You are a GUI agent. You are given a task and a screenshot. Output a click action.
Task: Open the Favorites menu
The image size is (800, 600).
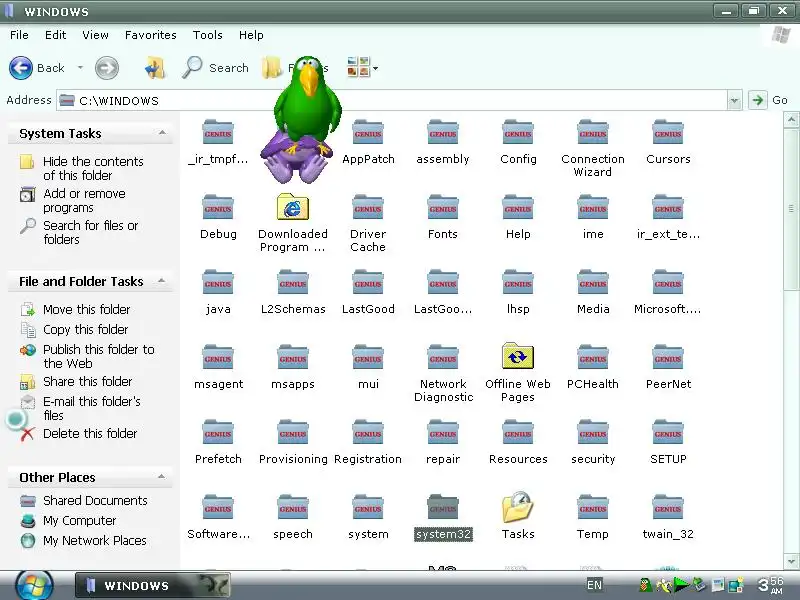point(151,35)
